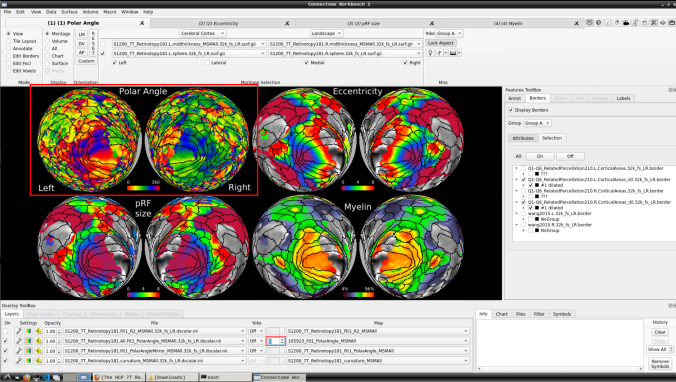Viewport: 676px width, 382px height.
Task: Close the Polar Angle tab with its X
Action: (142, 23)
